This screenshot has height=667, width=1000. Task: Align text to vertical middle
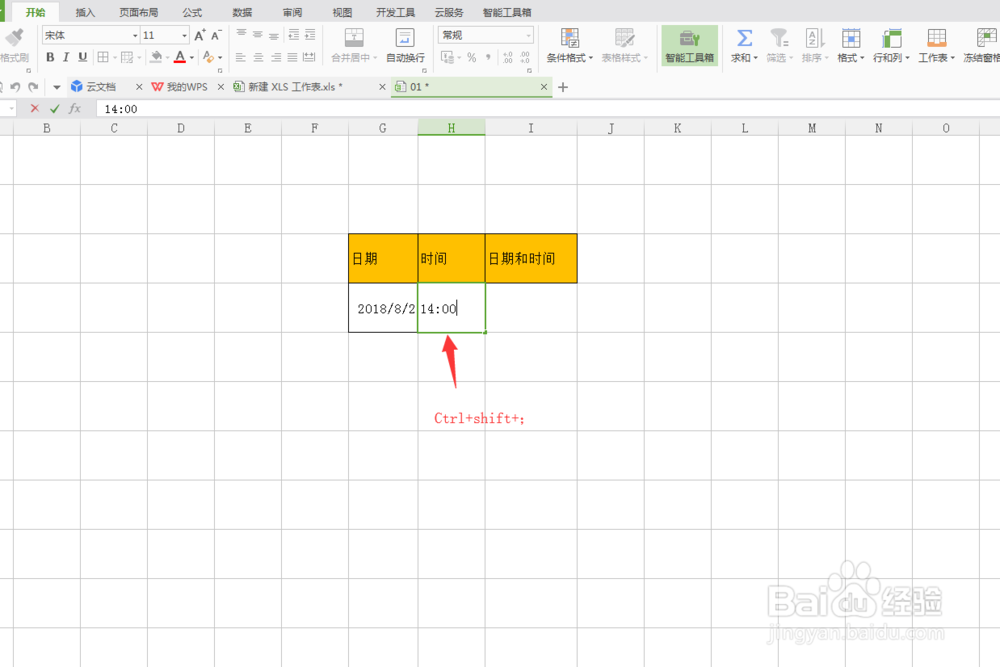tap(258, 34)
